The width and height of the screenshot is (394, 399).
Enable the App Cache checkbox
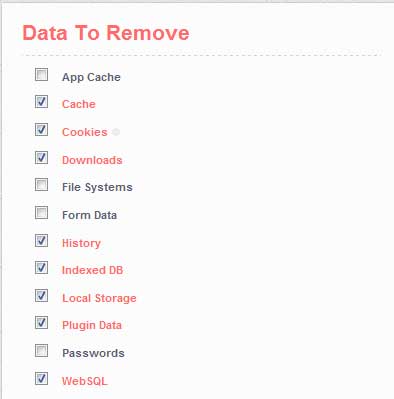coord(41,75)
